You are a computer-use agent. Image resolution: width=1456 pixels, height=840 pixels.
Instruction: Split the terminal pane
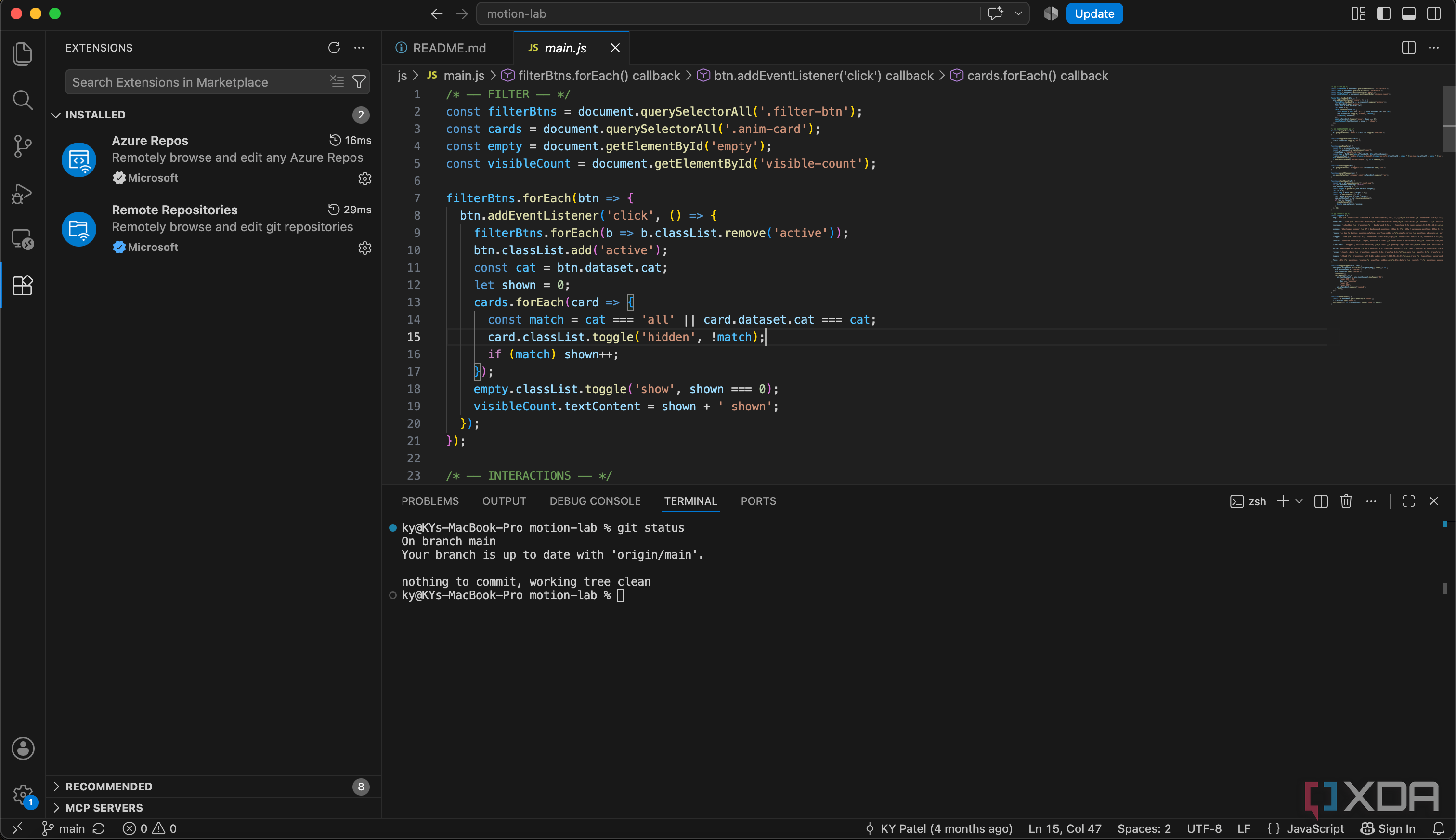[x=1321, y=501]
